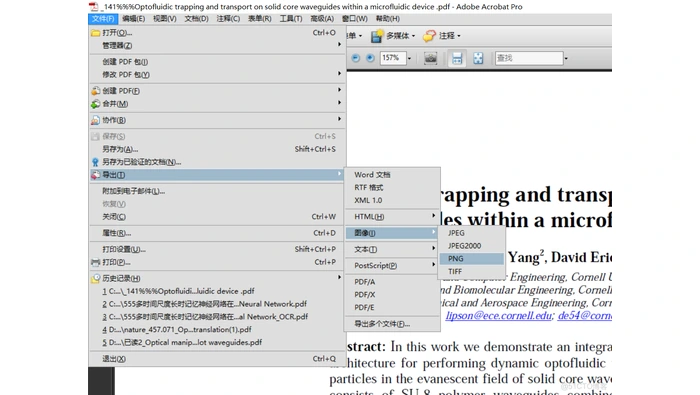This screenshot has width=700, height=395.
Task: Click the lipson@ece.cornell.edu email link
Action: click(498, 316)
